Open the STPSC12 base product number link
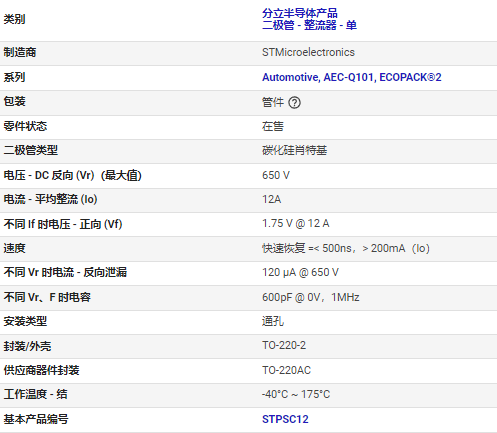 click(x=285, y=419)
